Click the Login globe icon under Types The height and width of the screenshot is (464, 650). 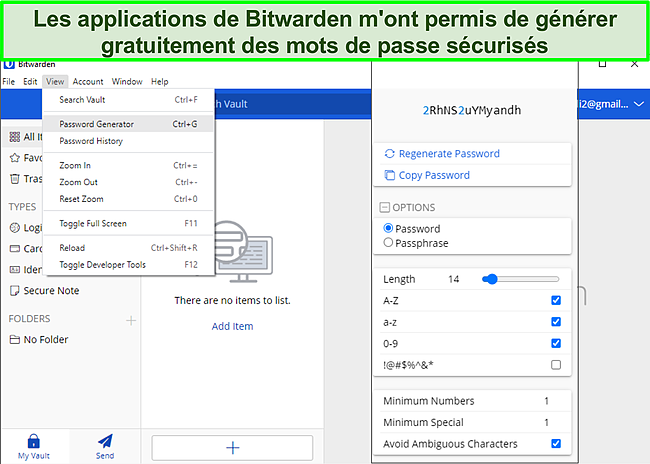[x=15, y=228]
